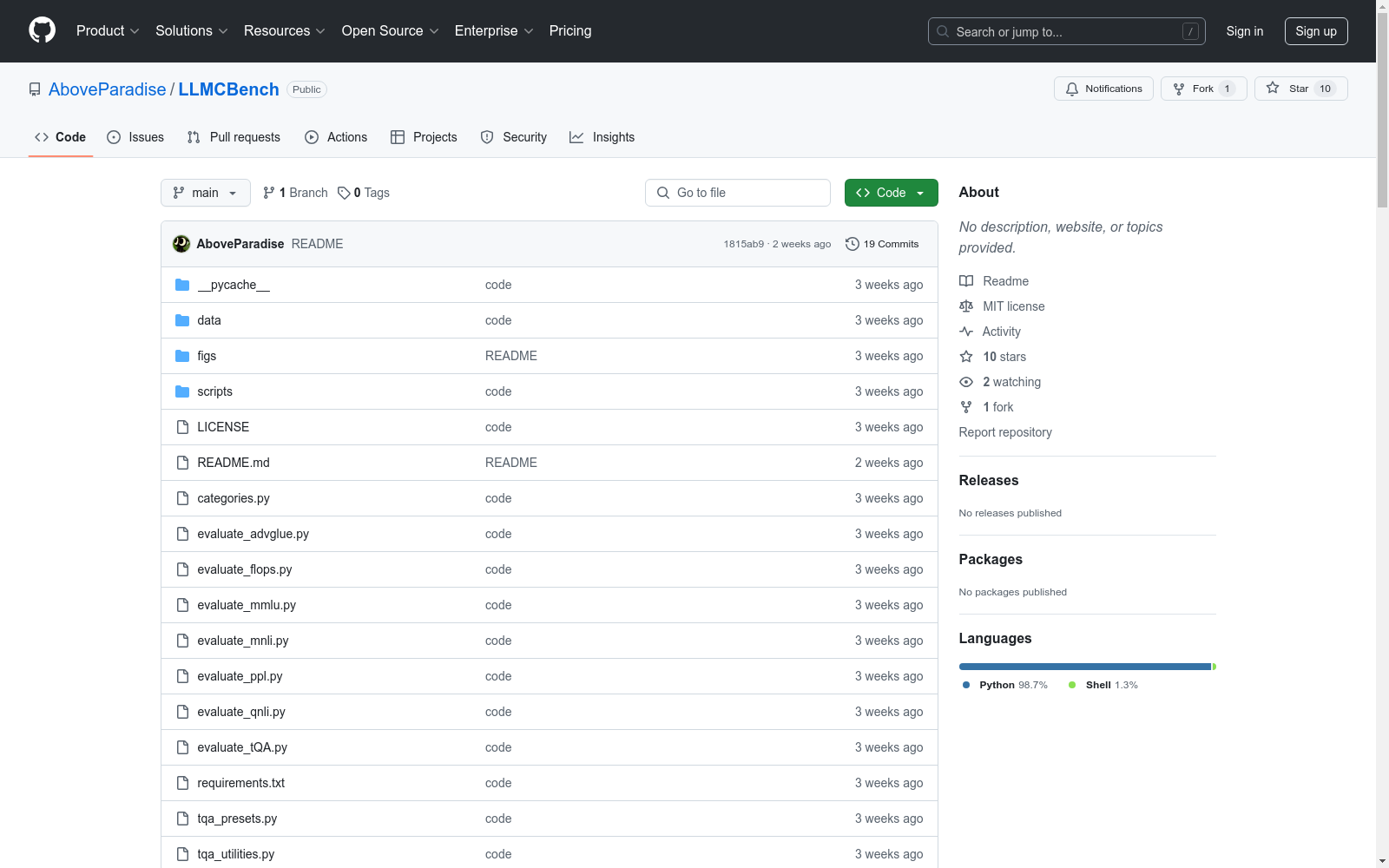Click the Readme book icon in About
Viewport: 1389px width, 868px height.
[966, 281]
